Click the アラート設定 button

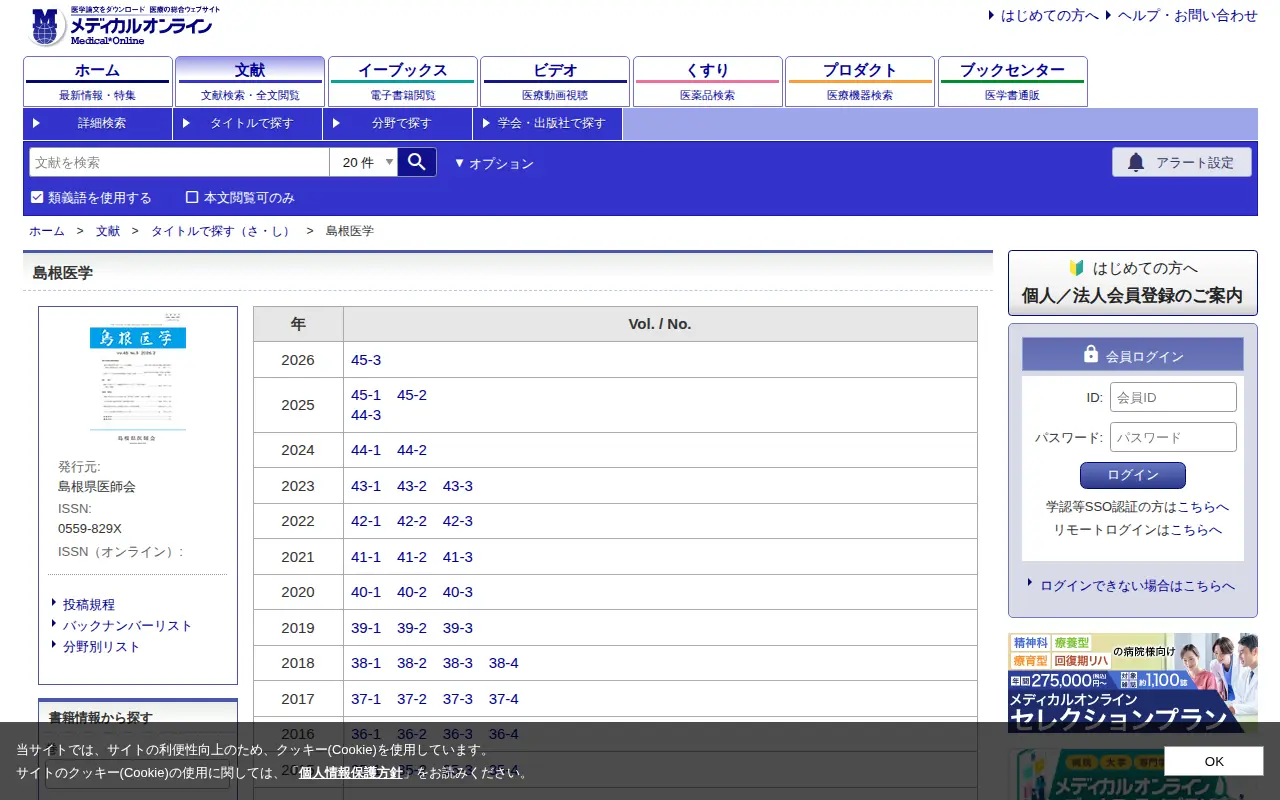(1182, 162)
